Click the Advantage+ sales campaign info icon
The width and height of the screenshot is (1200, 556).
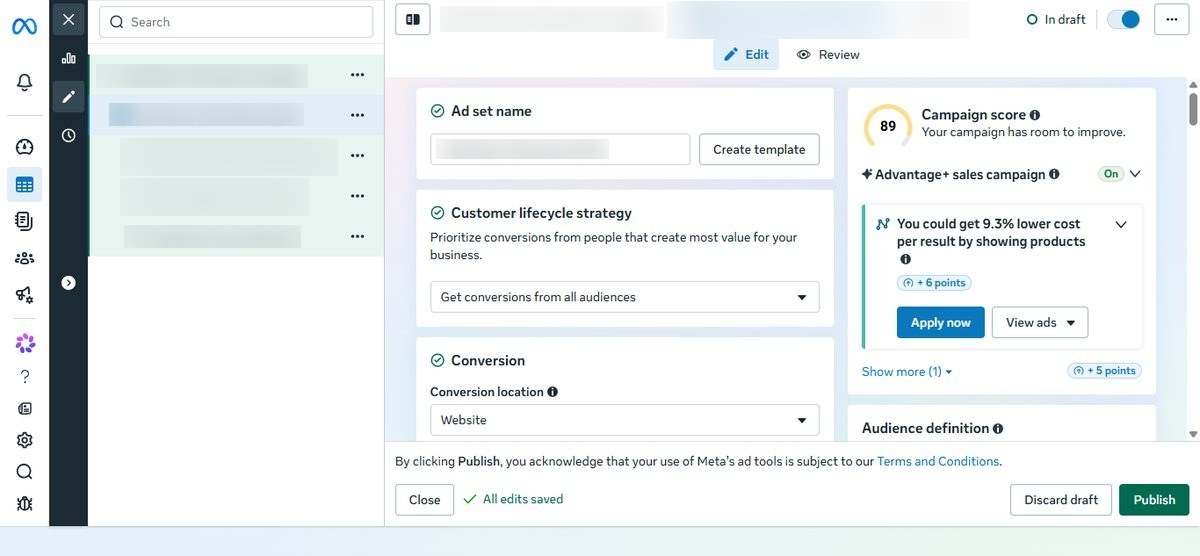[1054, 174]
